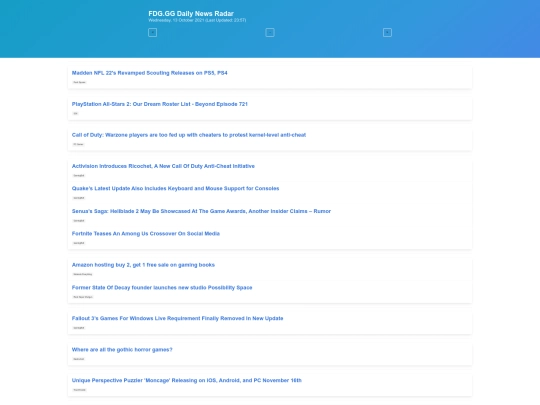Image resolution: width=540 pixels, height=405 pixels.
Task: Open the Fallout 3 Games For Windows Live article
Action: [177, 318]
